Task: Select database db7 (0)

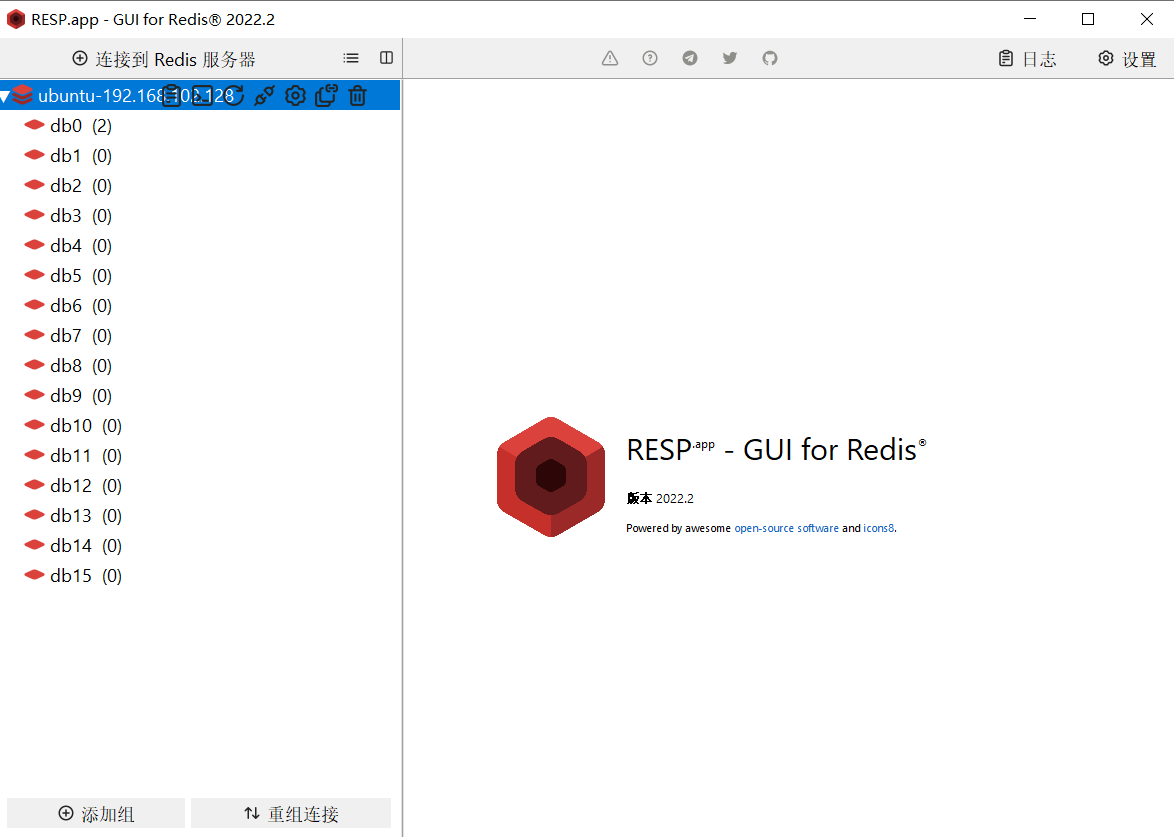Action: 200,335
